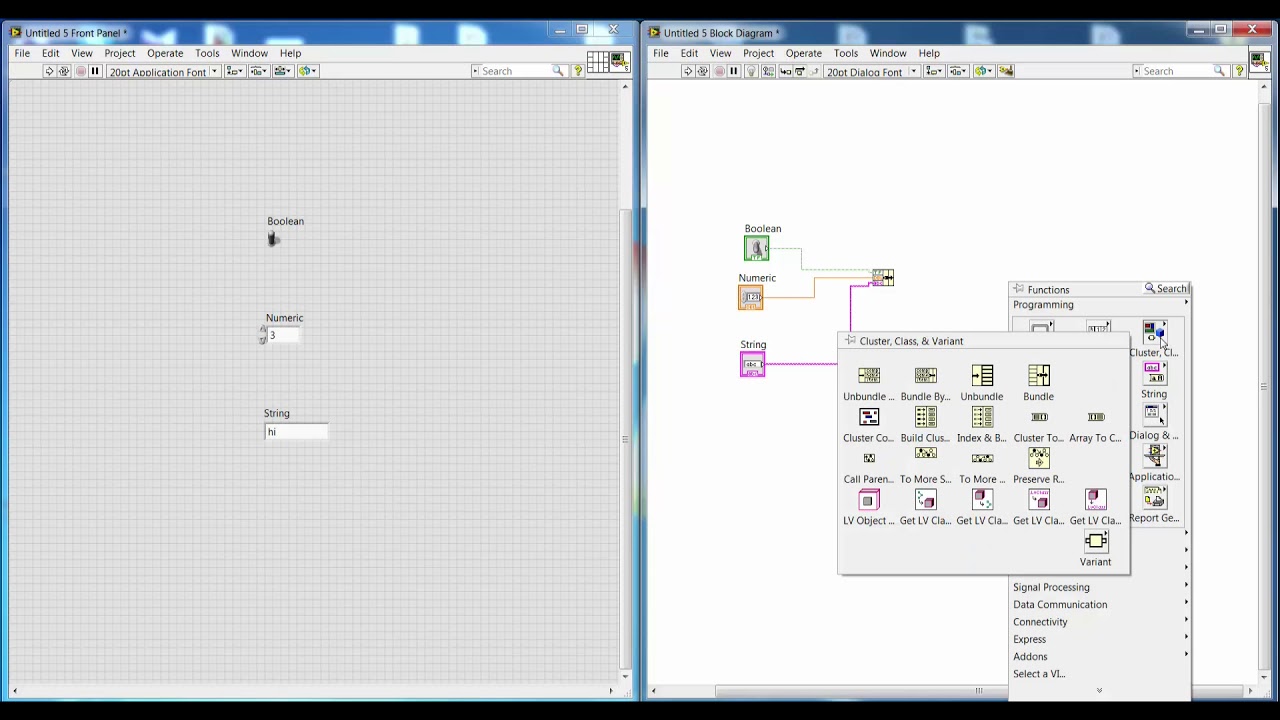Run the VI from Front Panel toolbar

tap(49, 71)
